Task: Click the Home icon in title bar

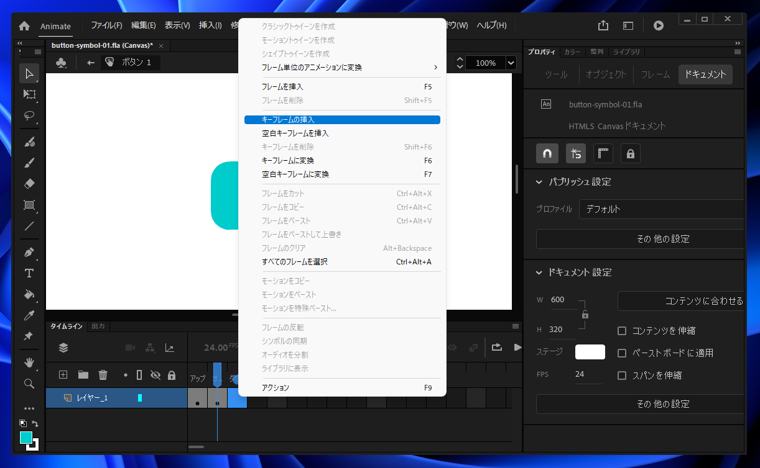Action: pos(24,26)
